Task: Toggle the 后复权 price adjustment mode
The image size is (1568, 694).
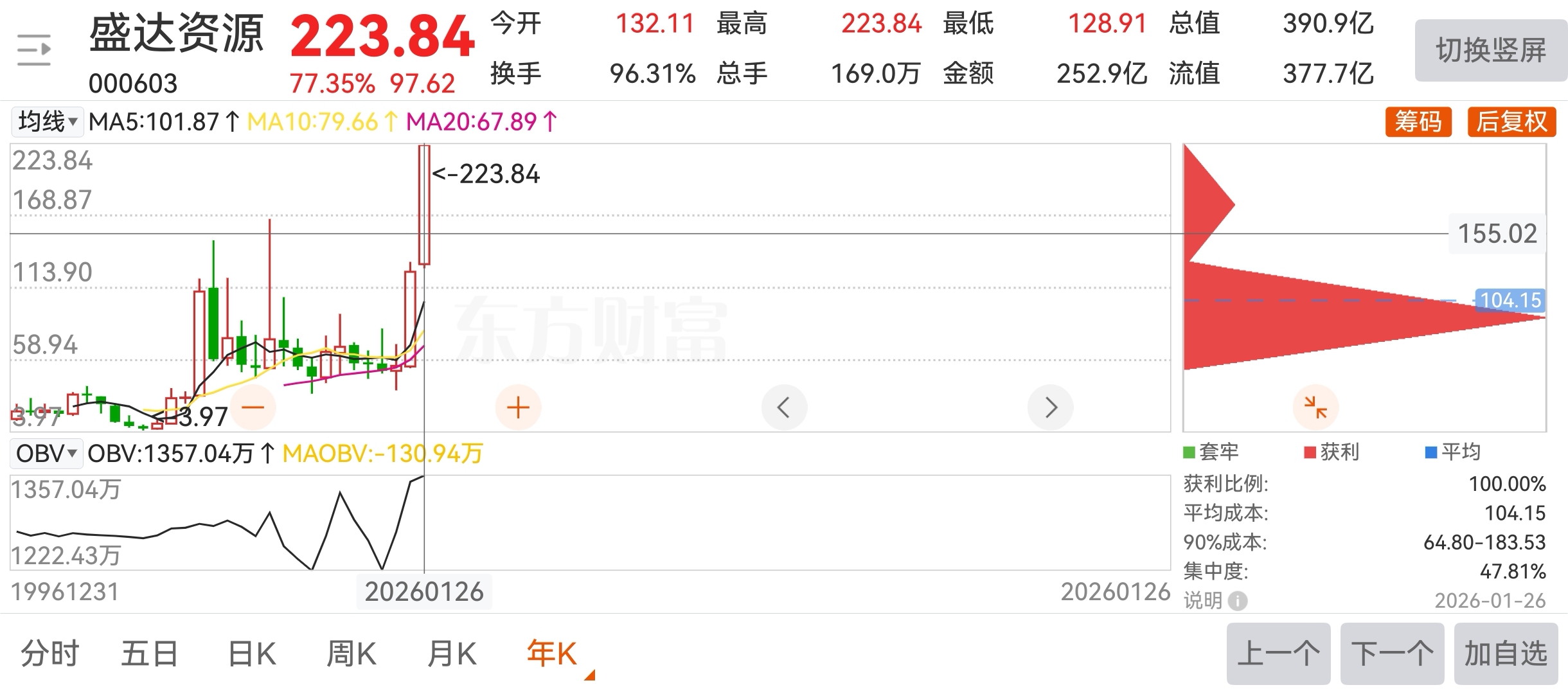Action: 1511,121
